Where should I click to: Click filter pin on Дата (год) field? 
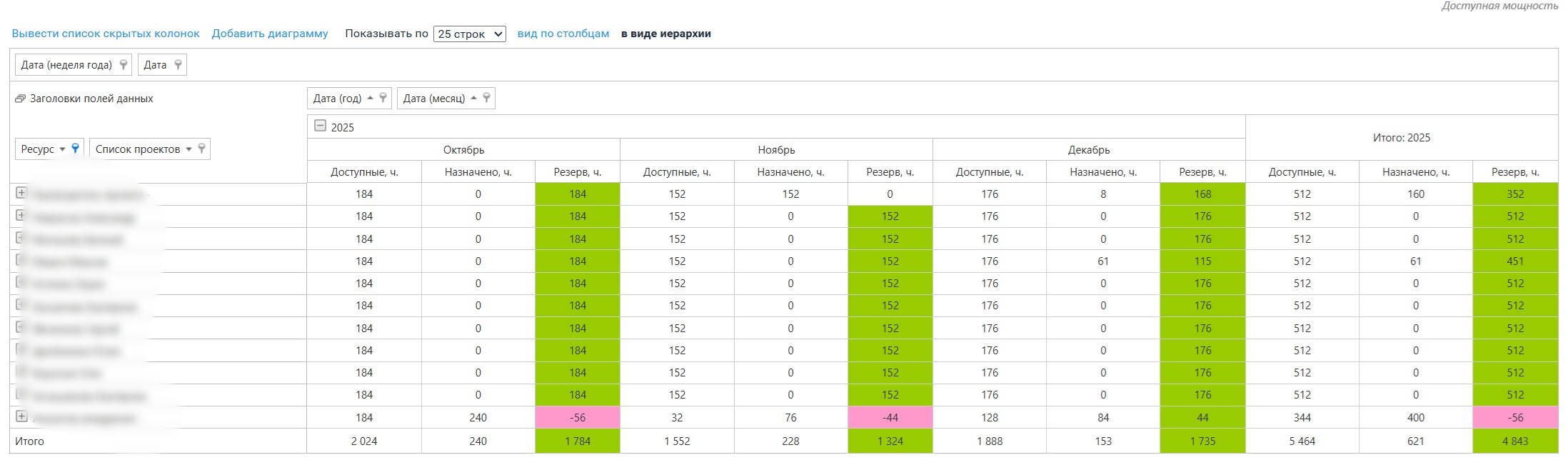point(383,99)
